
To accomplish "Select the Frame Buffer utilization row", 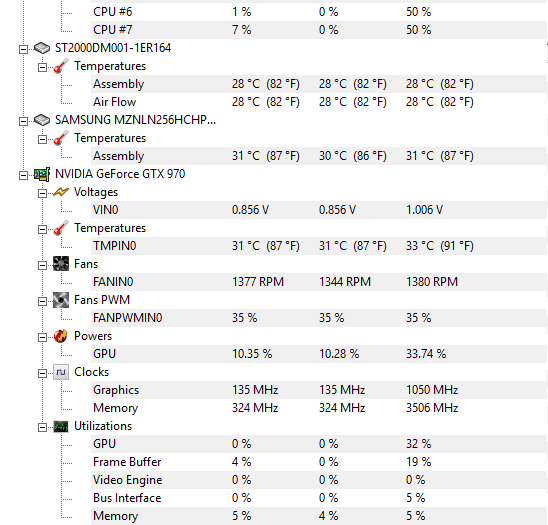I will click(x=319, y=462).
